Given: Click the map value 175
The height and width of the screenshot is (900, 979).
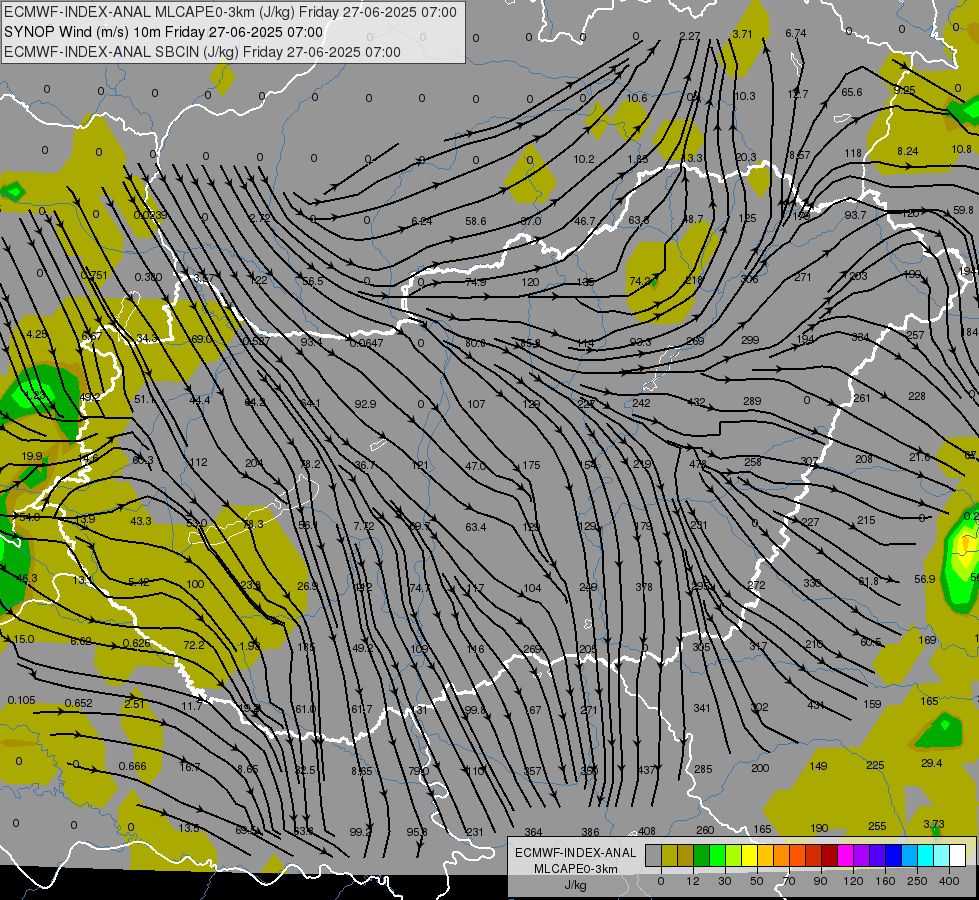Looking at the screenshot, I should click(x=531, y=465).
